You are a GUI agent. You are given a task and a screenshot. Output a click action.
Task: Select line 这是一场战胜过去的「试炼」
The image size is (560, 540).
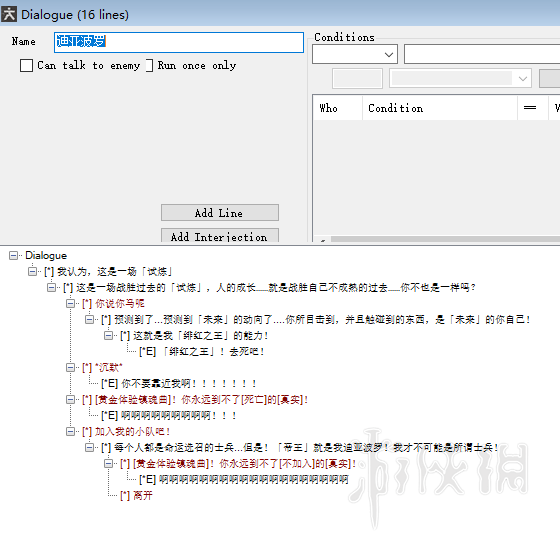coord(269,288)
